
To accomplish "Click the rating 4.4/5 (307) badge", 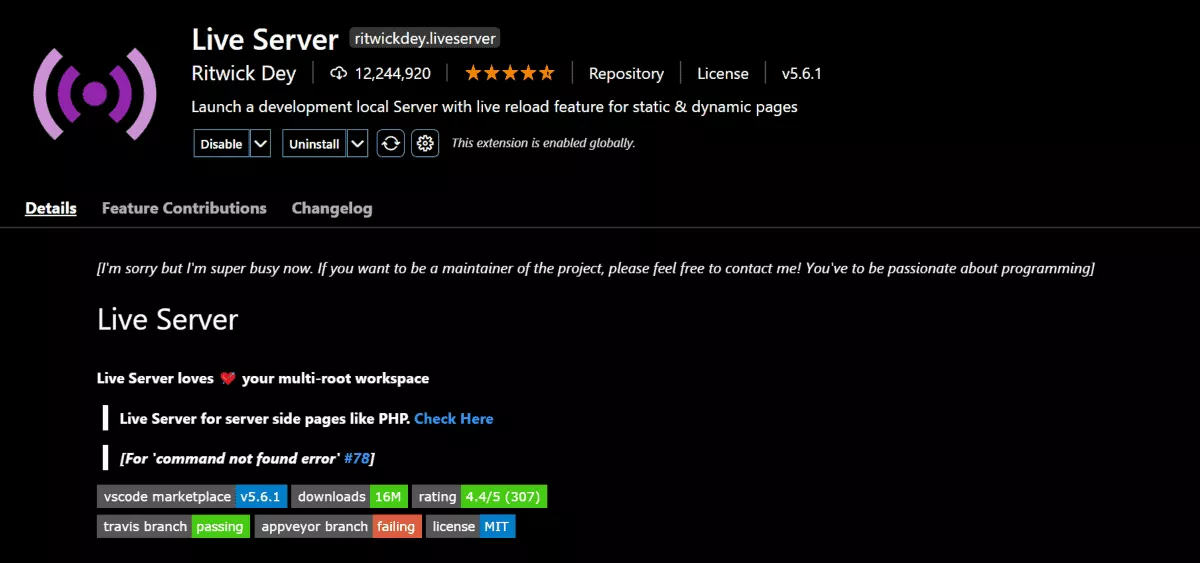I will pos(480,496).
